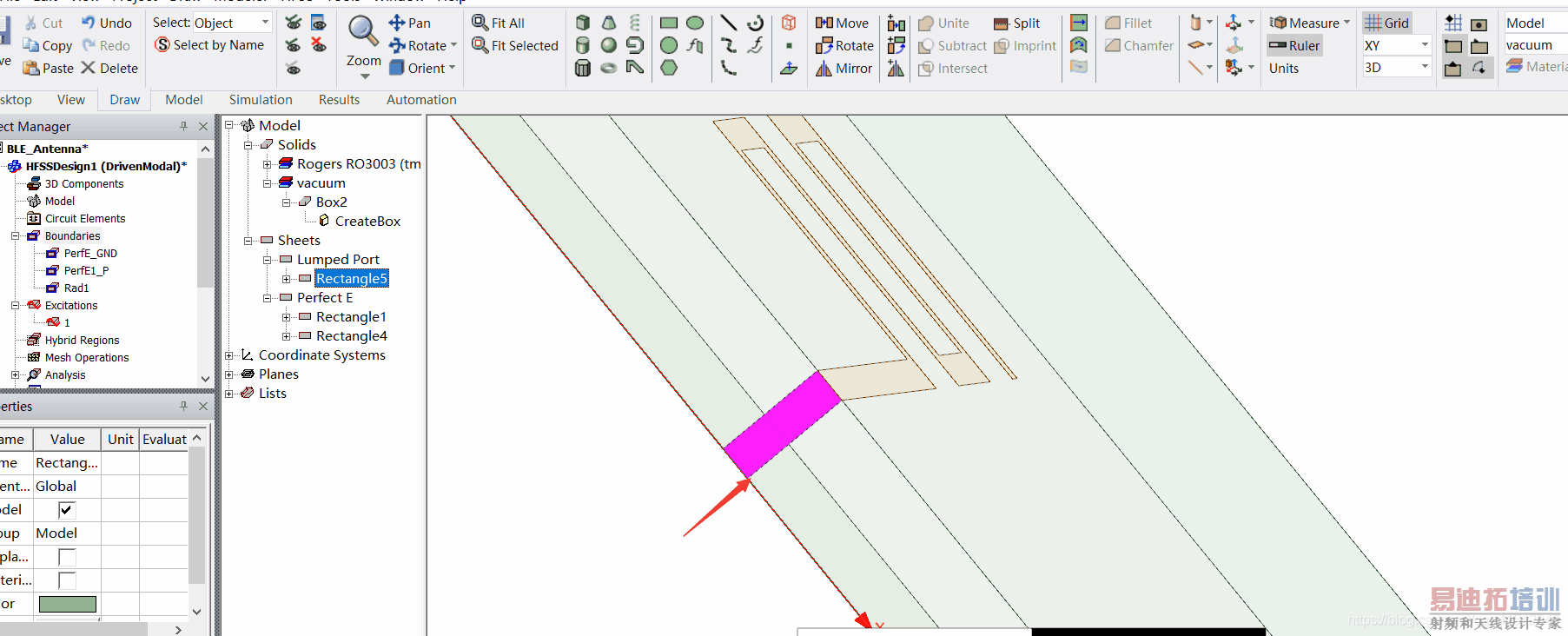Select the Draw Ellipse tool
1568x636 pixels.
[695, 23]
